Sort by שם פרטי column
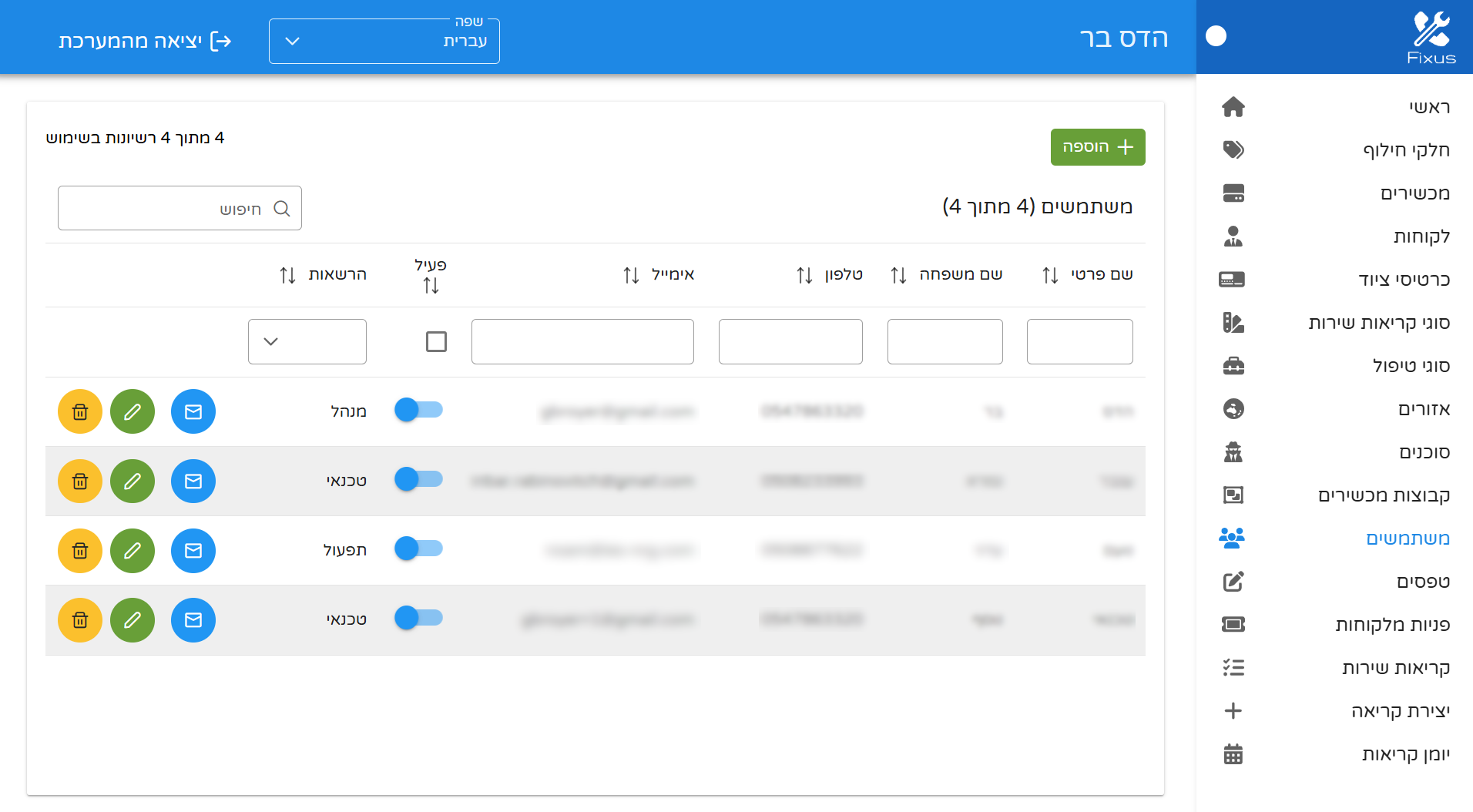 [x=1050, y=275]
